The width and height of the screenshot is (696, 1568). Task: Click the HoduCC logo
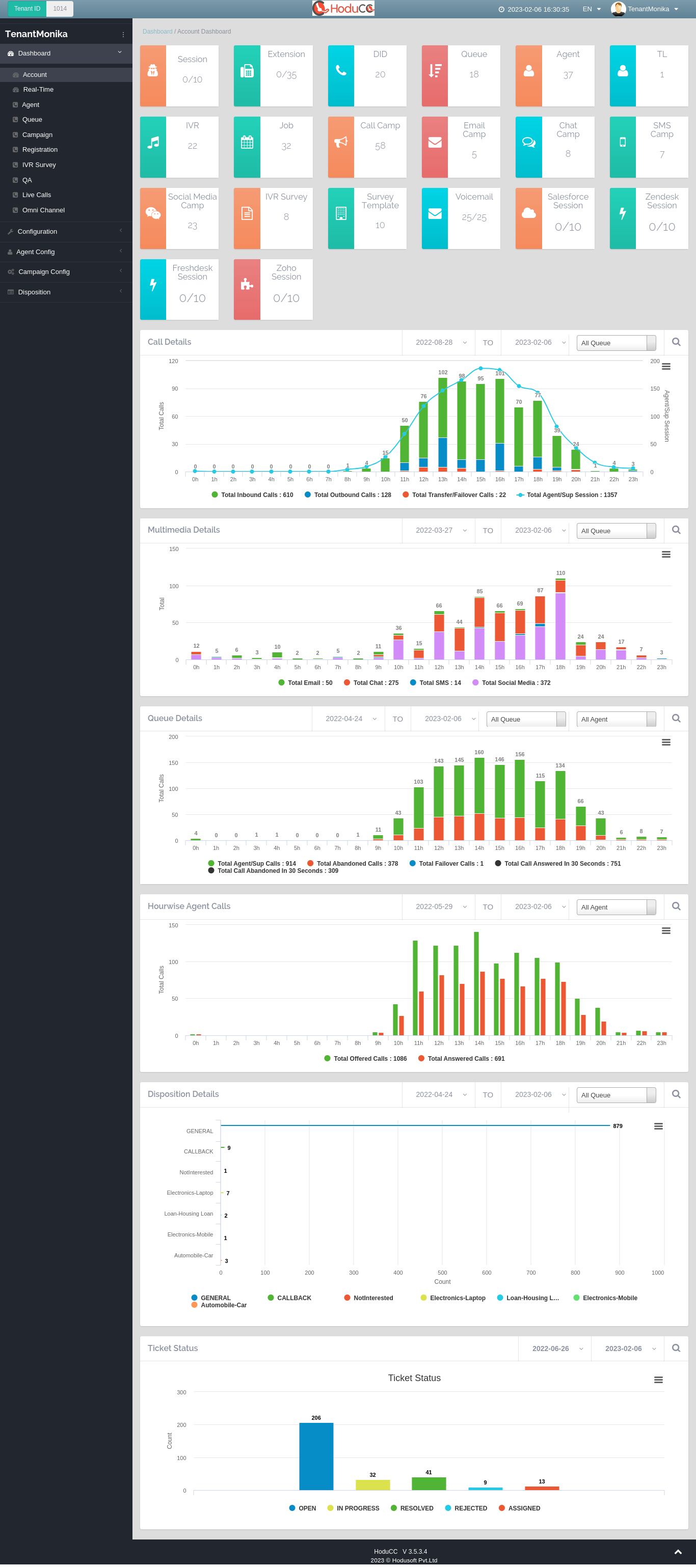tap(343, 9)
